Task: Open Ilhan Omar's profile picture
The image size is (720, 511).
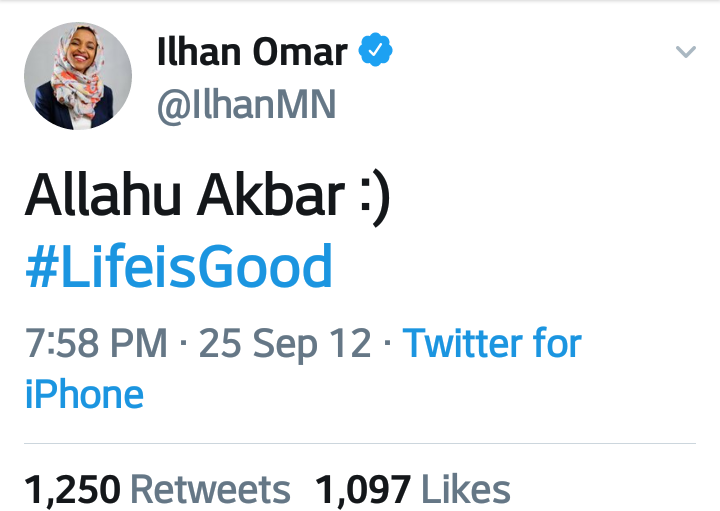Action: click(78, 76)
